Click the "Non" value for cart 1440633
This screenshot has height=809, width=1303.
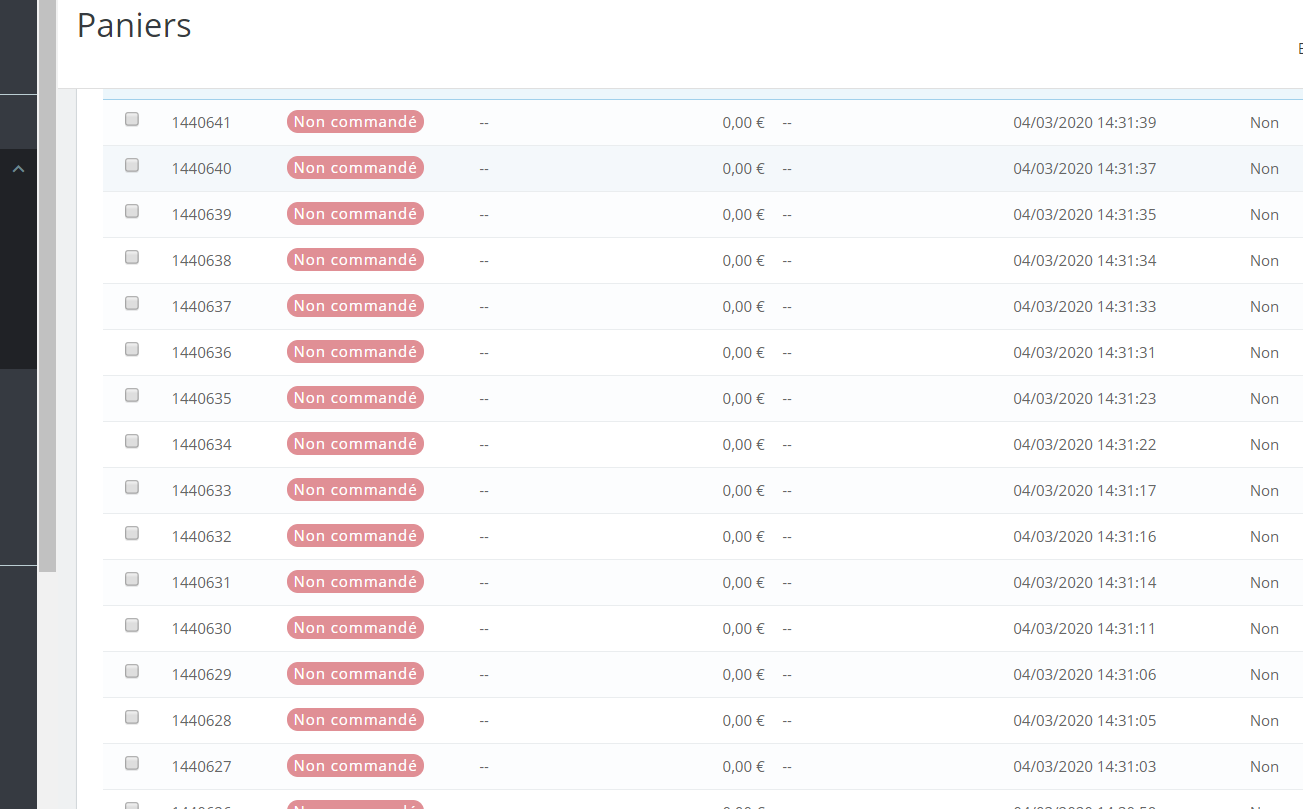(1264, 491)
